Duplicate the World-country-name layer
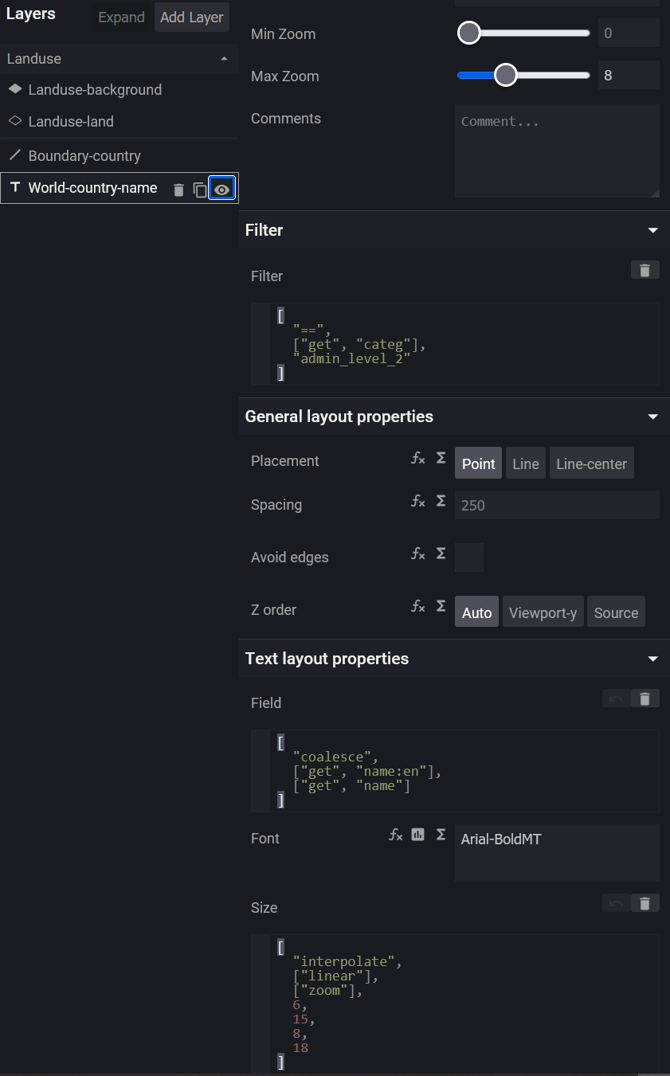This screenshot has width=670, height=1076. click(200, 189)
